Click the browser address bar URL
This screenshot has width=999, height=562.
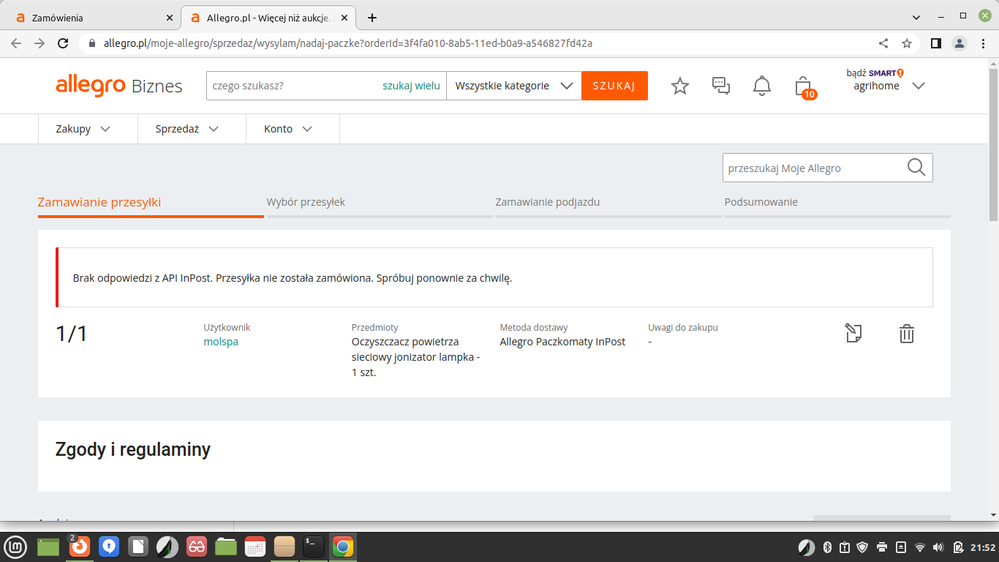click(348, 43)
